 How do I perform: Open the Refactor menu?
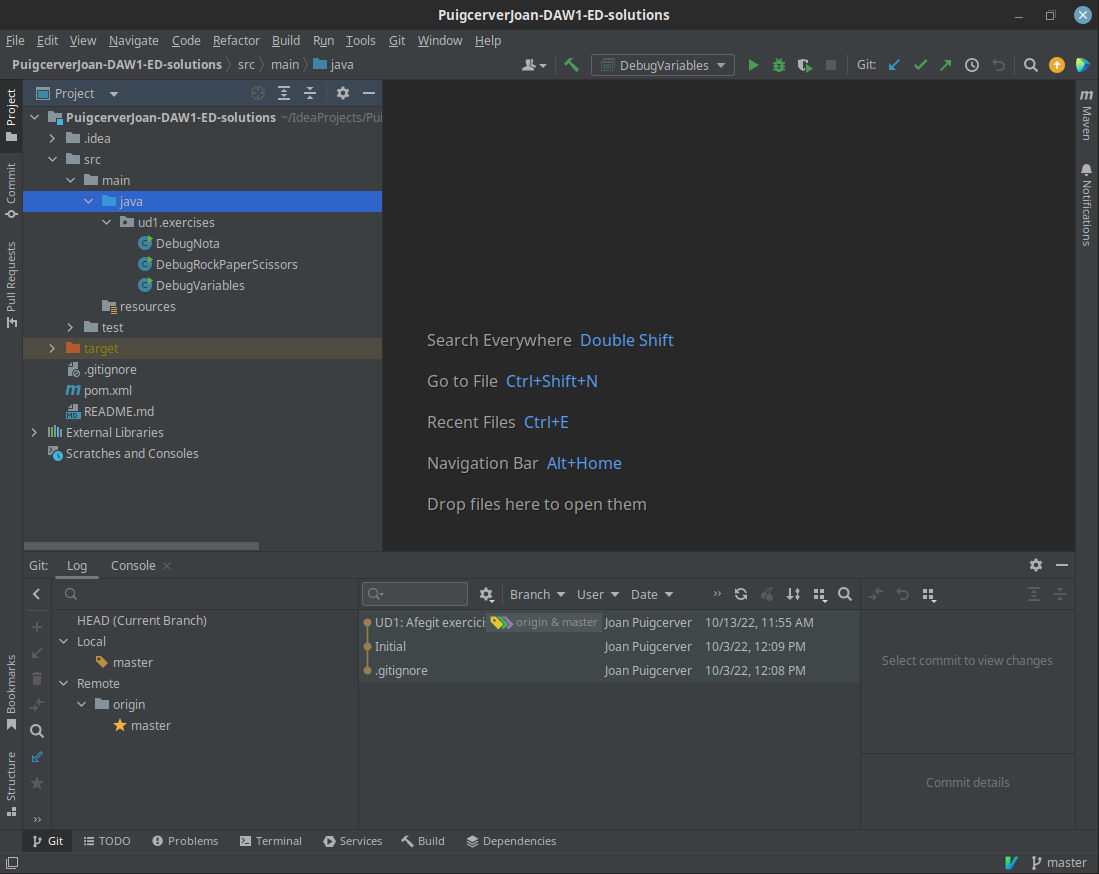(x=236, y=41)
